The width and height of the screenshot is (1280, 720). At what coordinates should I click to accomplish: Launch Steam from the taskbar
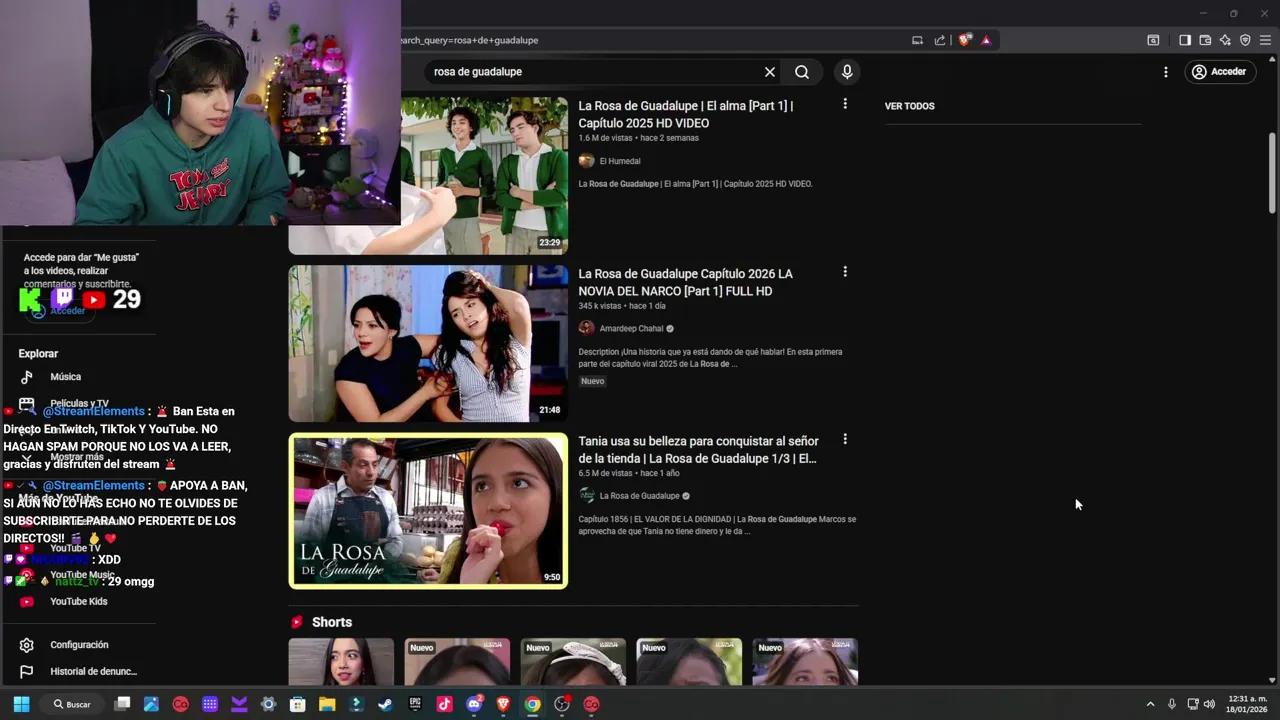[x=385, y=704]
